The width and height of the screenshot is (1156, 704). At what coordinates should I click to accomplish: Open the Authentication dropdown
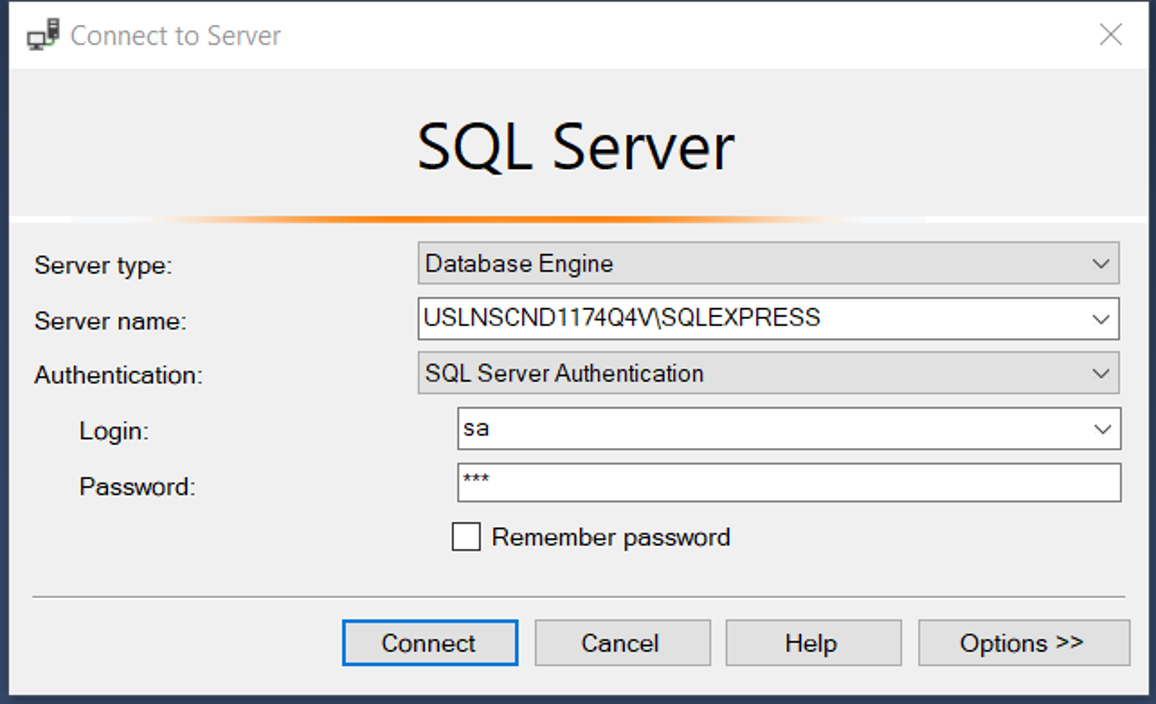[768, 373]
